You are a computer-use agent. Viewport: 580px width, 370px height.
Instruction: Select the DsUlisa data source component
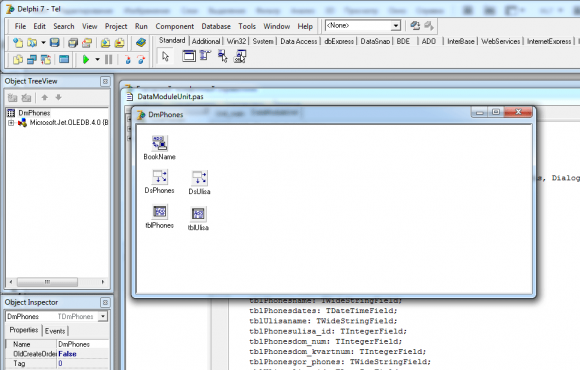[199, 182]
